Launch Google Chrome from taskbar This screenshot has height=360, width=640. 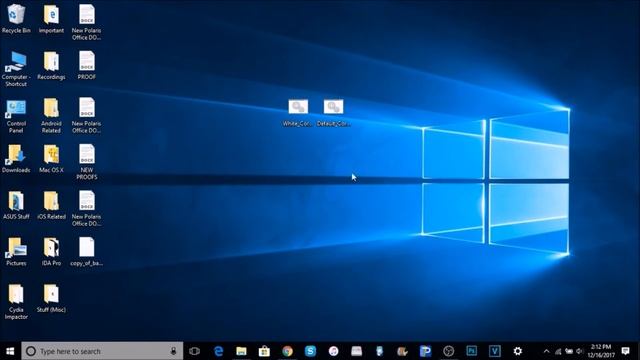tap(287, 351)
